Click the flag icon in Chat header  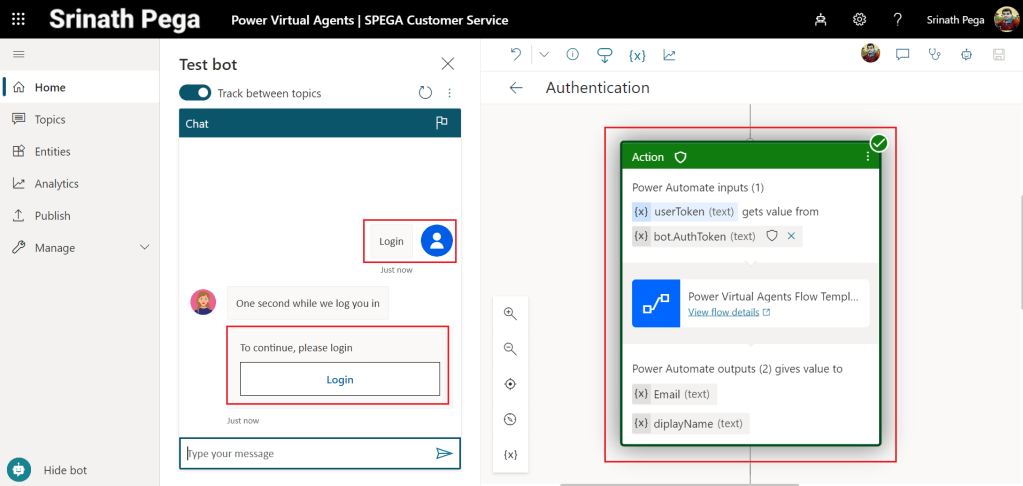441,124
